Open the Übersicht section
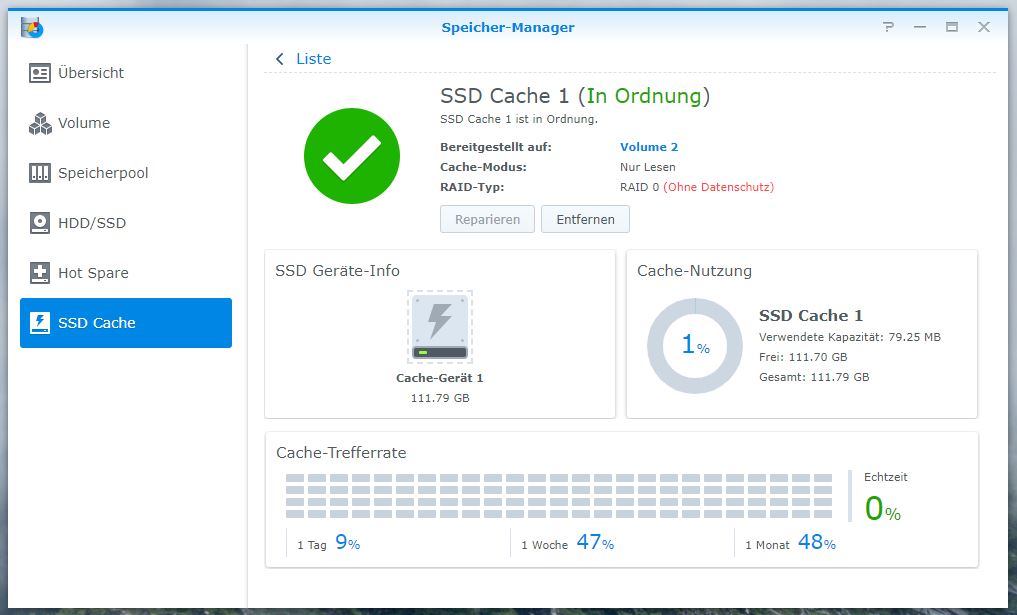 pyautogui.click(x=126, y=73)
